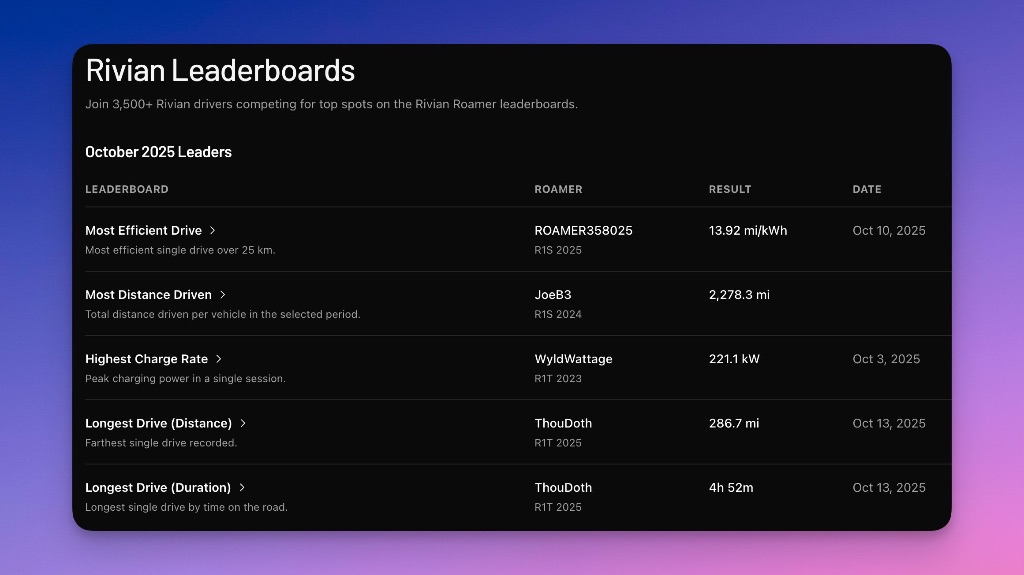1024x575 pixels.
Task: Click R1T 2023 vehicle label under WyldWattage
Action: coord(558,378)
